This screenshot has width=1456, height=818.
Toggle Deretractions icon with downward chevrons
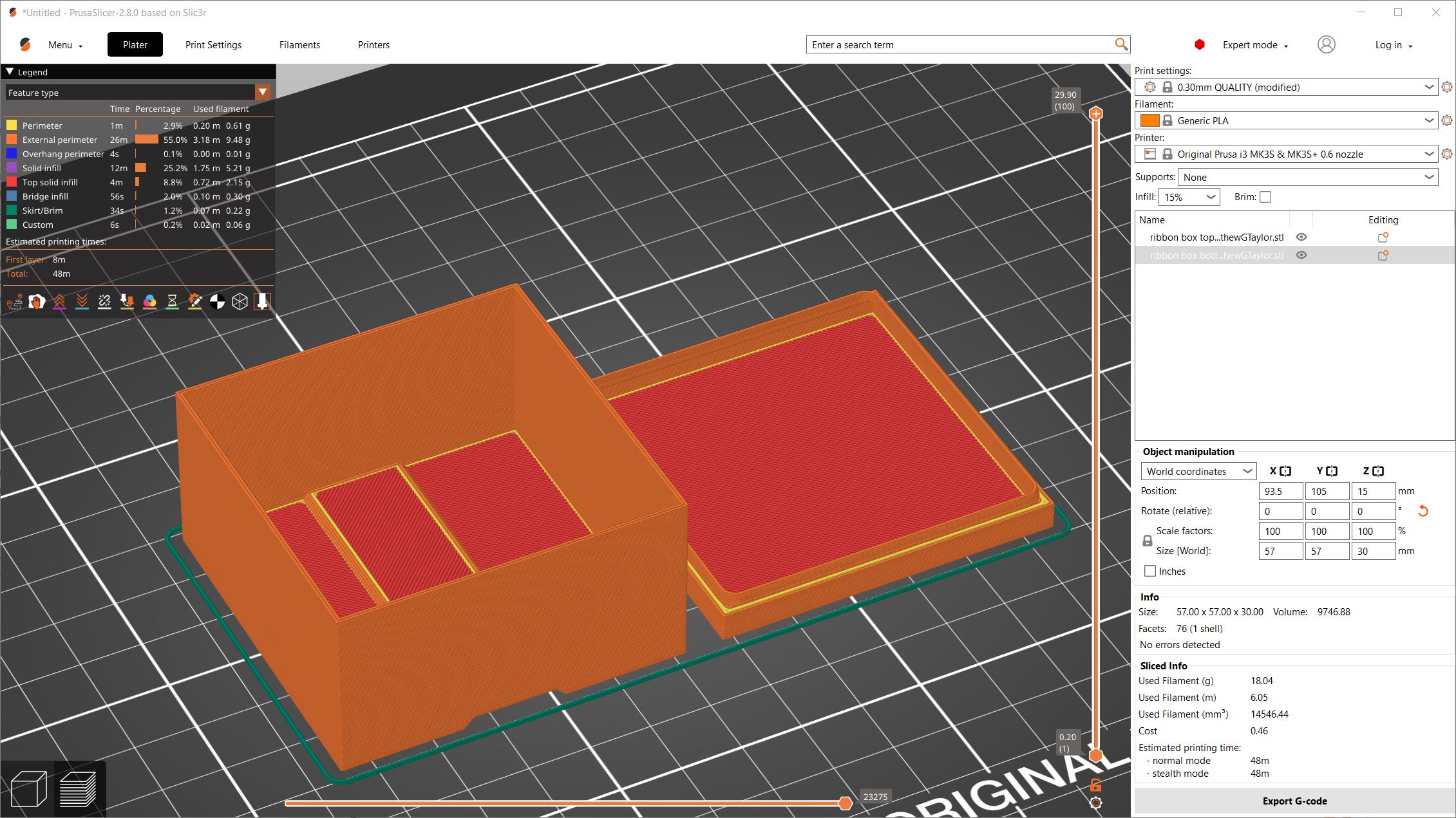click(x=82, y=301)
